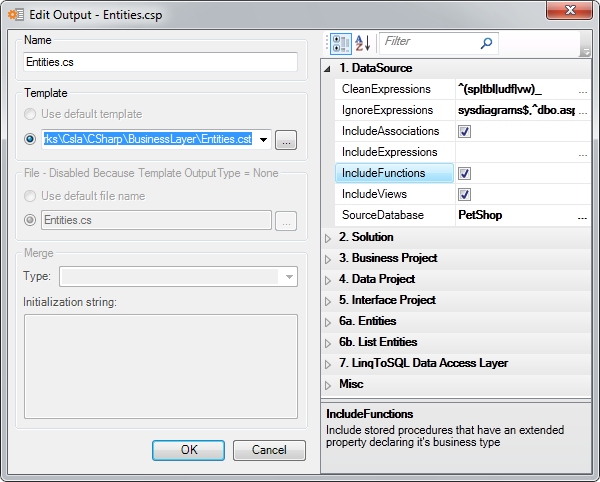
Task: Open IgnoreExpressions editor via ellipsis
Action: click(x=582, y=111)
